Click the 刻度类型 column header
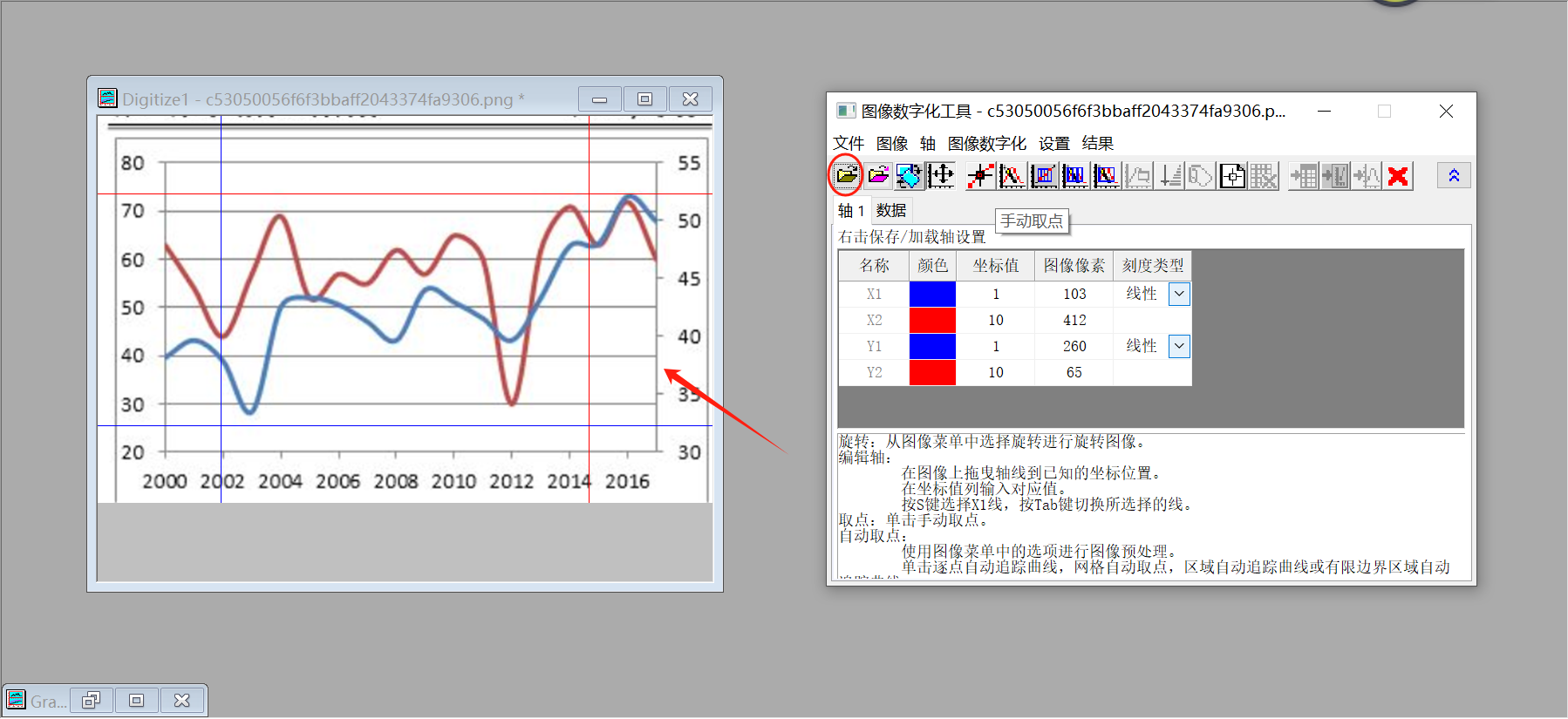 1153,266
